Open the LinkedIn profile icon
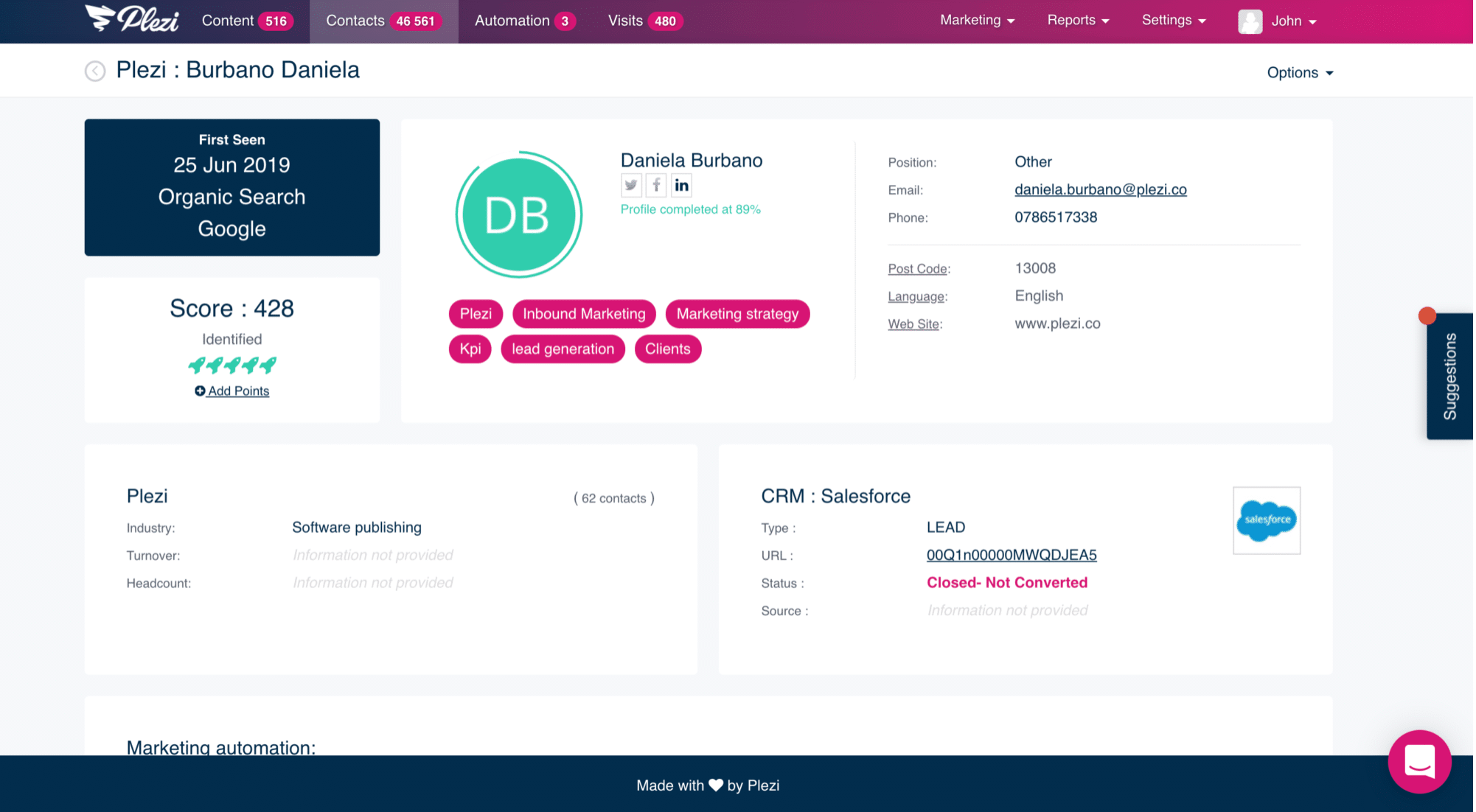1476x812 pixels. click(681, 185)
